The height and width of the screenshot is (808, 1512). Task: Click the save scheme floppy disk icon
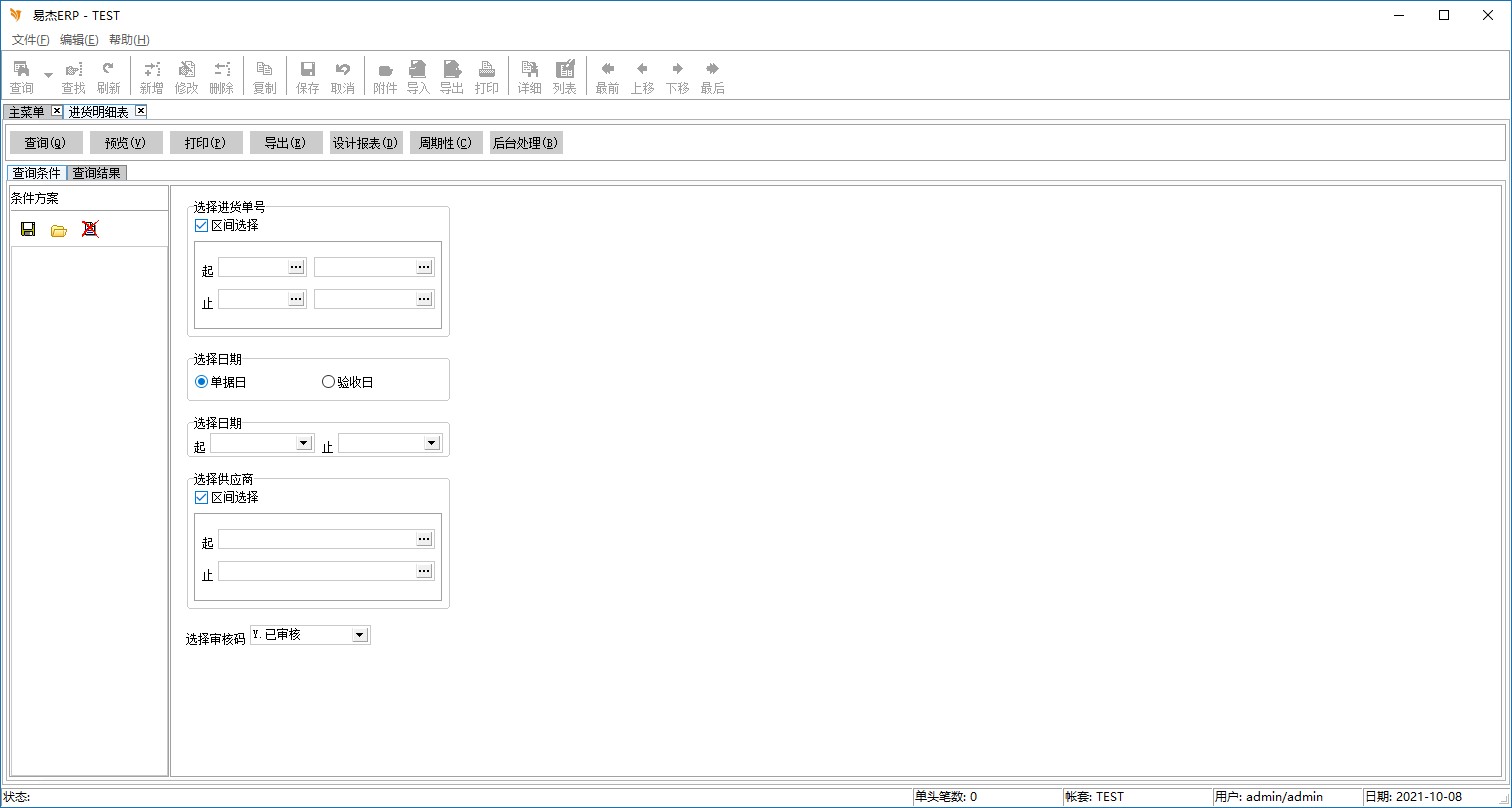tap(28, 229)
